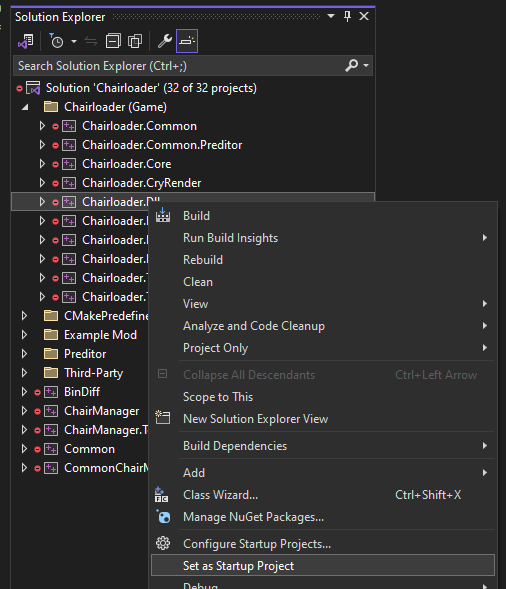Pin the Solution Explorer panel

(347, 16)
